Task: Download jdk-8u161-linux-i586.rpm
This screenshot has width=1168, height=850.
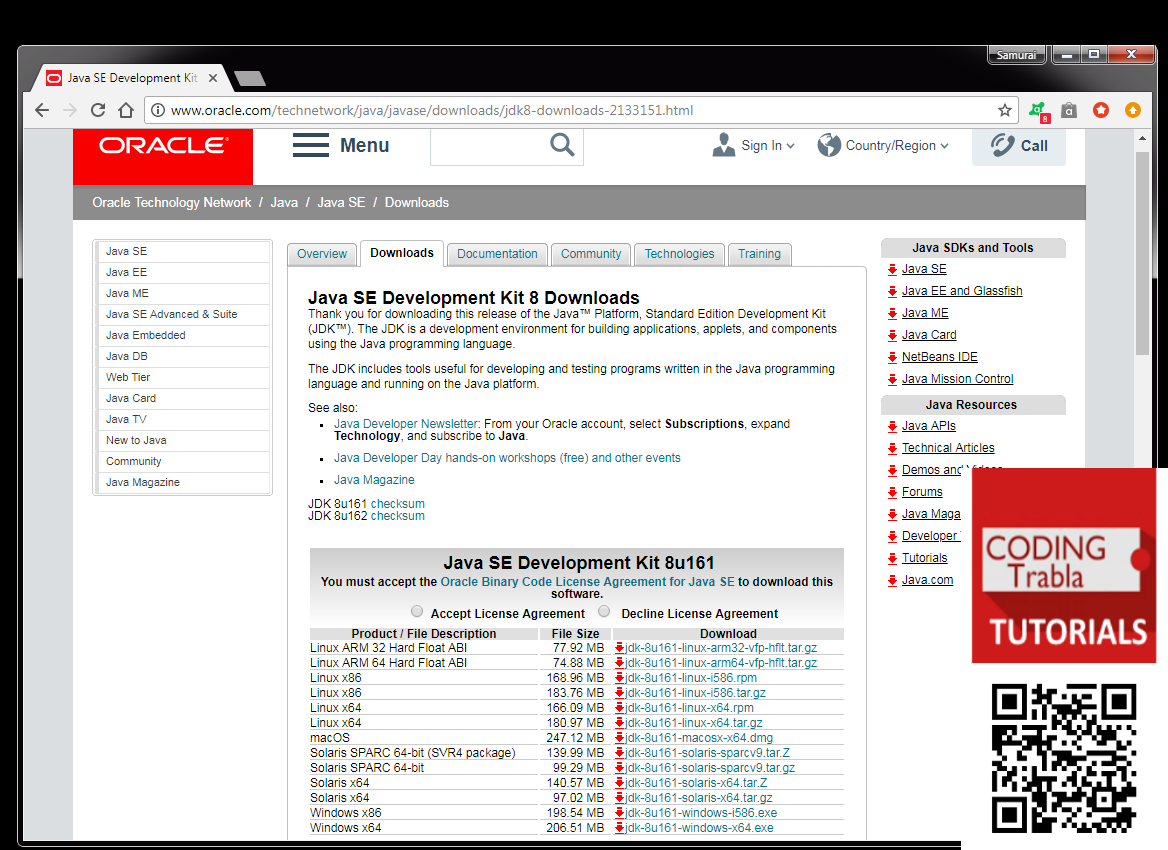Action: [x=691, y=678]
